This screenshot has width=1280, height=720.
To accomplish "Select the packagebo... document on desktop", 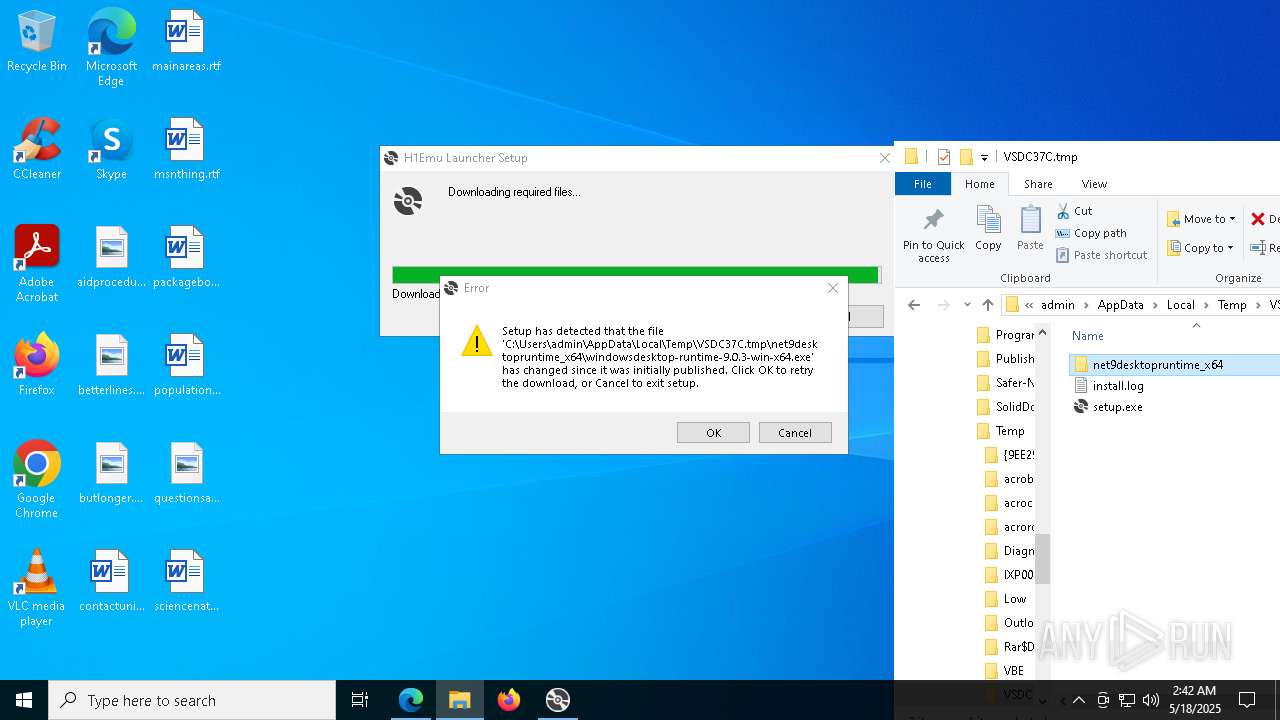I will (x=186, y=257).
